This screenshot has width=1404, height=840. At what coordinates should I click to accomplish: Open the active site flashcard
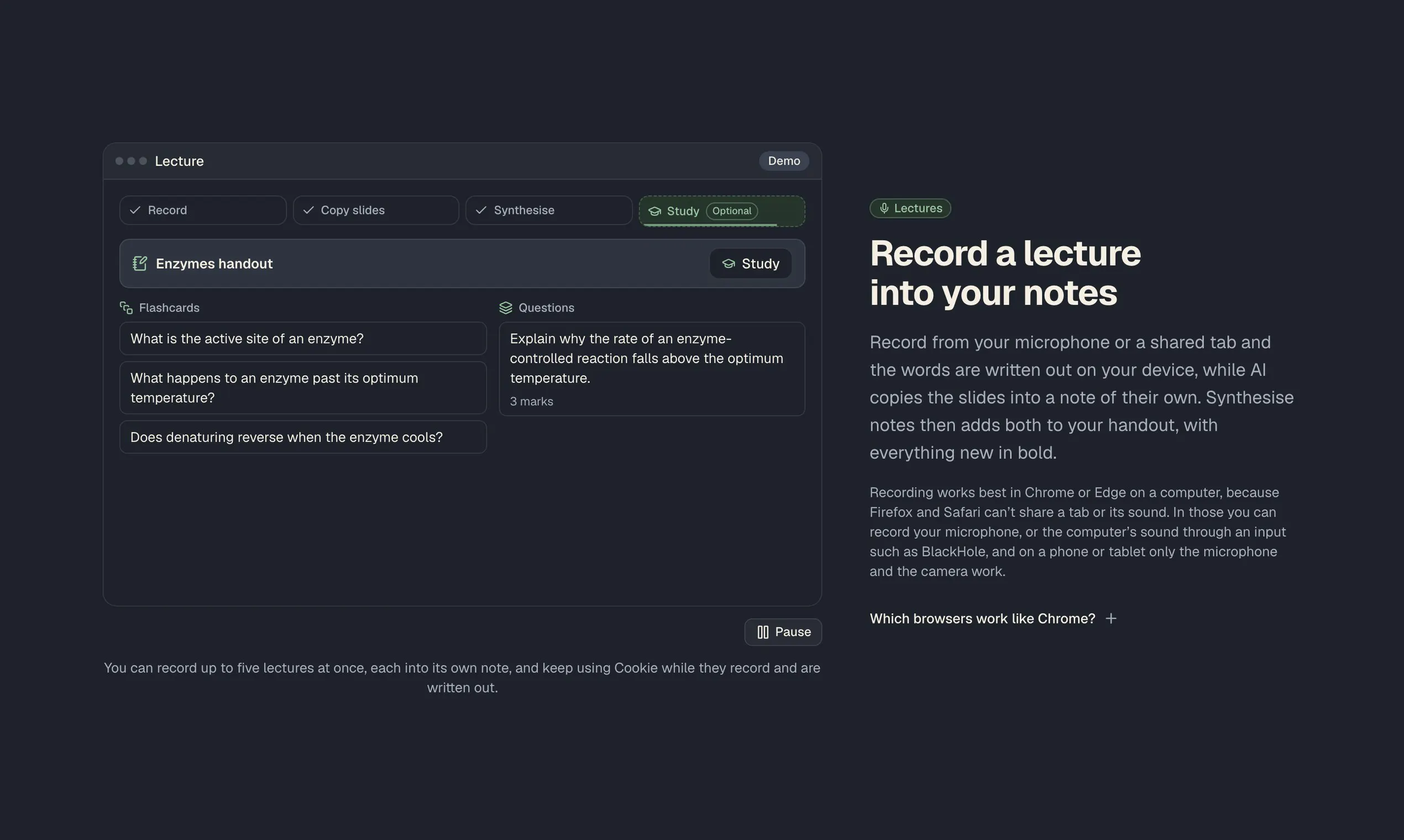click(303, 339)
